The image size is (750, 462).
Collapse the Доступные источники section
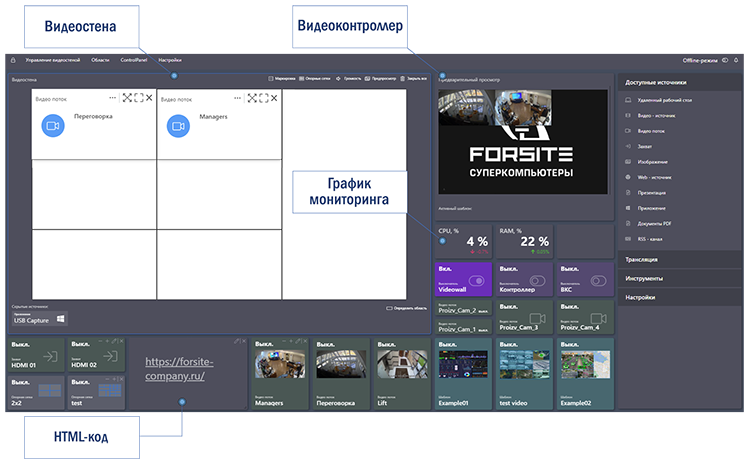pyautogui.click(x=680, y=82)
